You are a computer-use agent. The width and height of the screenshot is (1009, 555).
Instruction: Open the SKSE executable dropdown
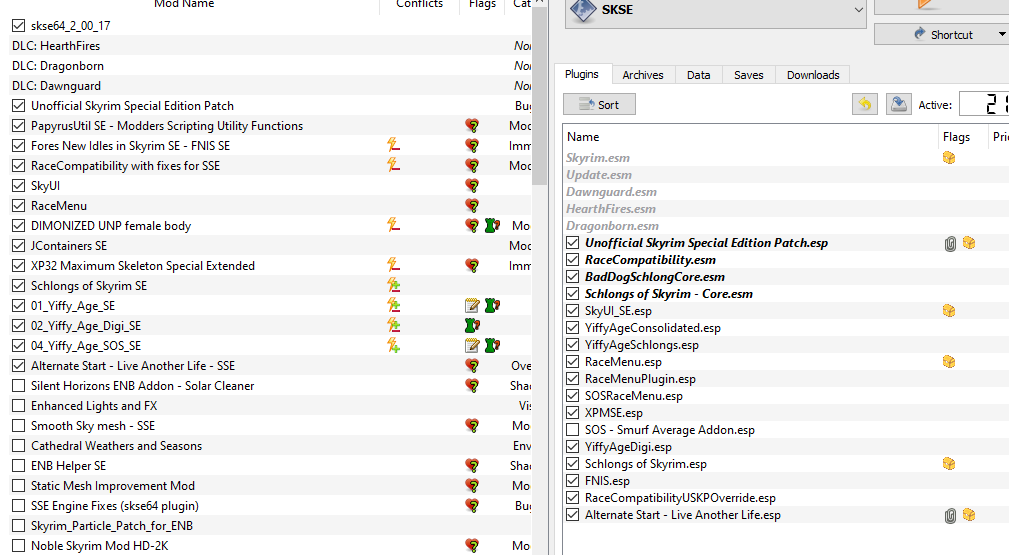pyautogui.click(x=858, y=10)
